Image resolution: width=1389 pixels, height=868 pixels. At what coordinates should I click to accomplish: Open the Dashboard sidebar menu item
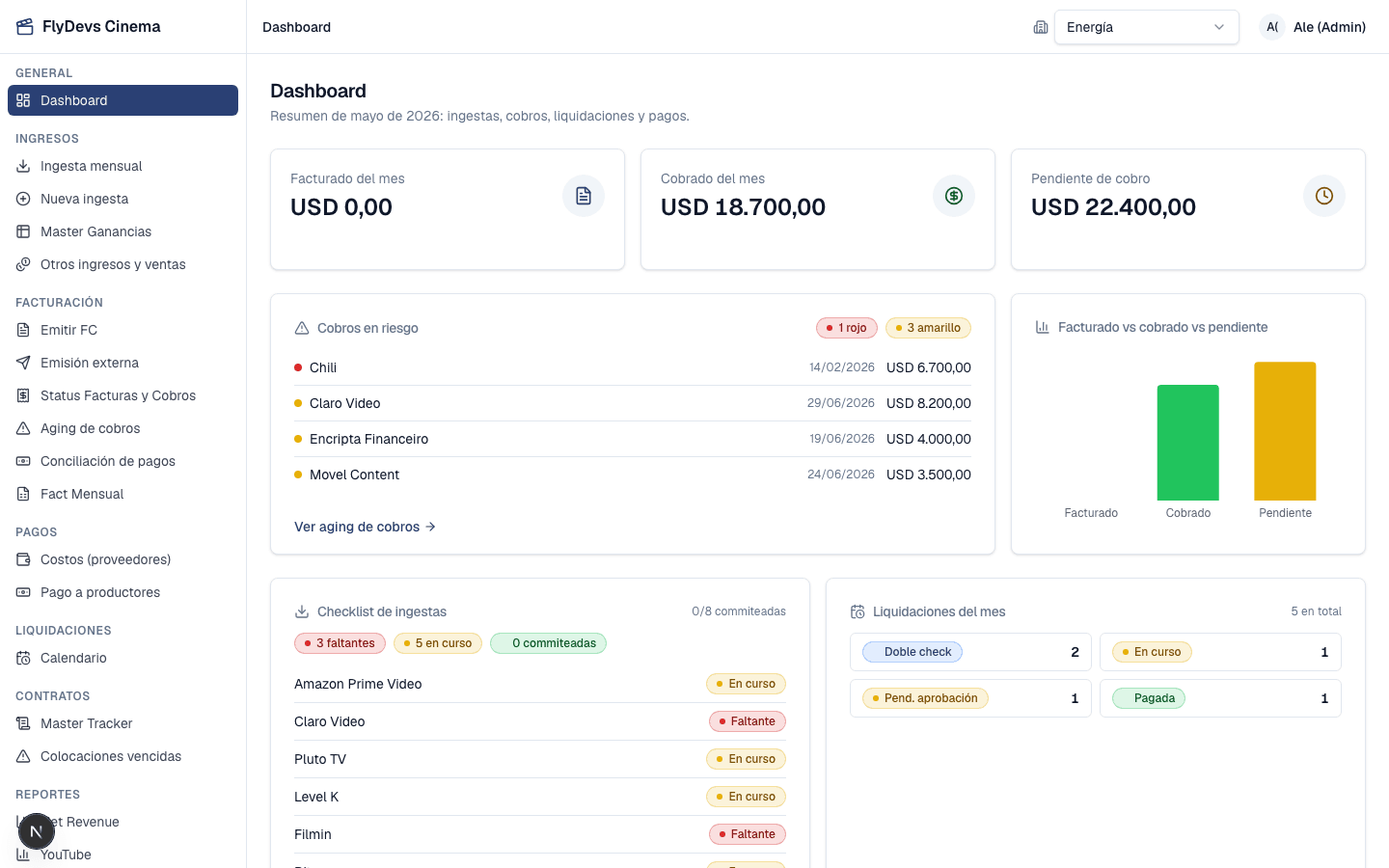coord(123,100)
